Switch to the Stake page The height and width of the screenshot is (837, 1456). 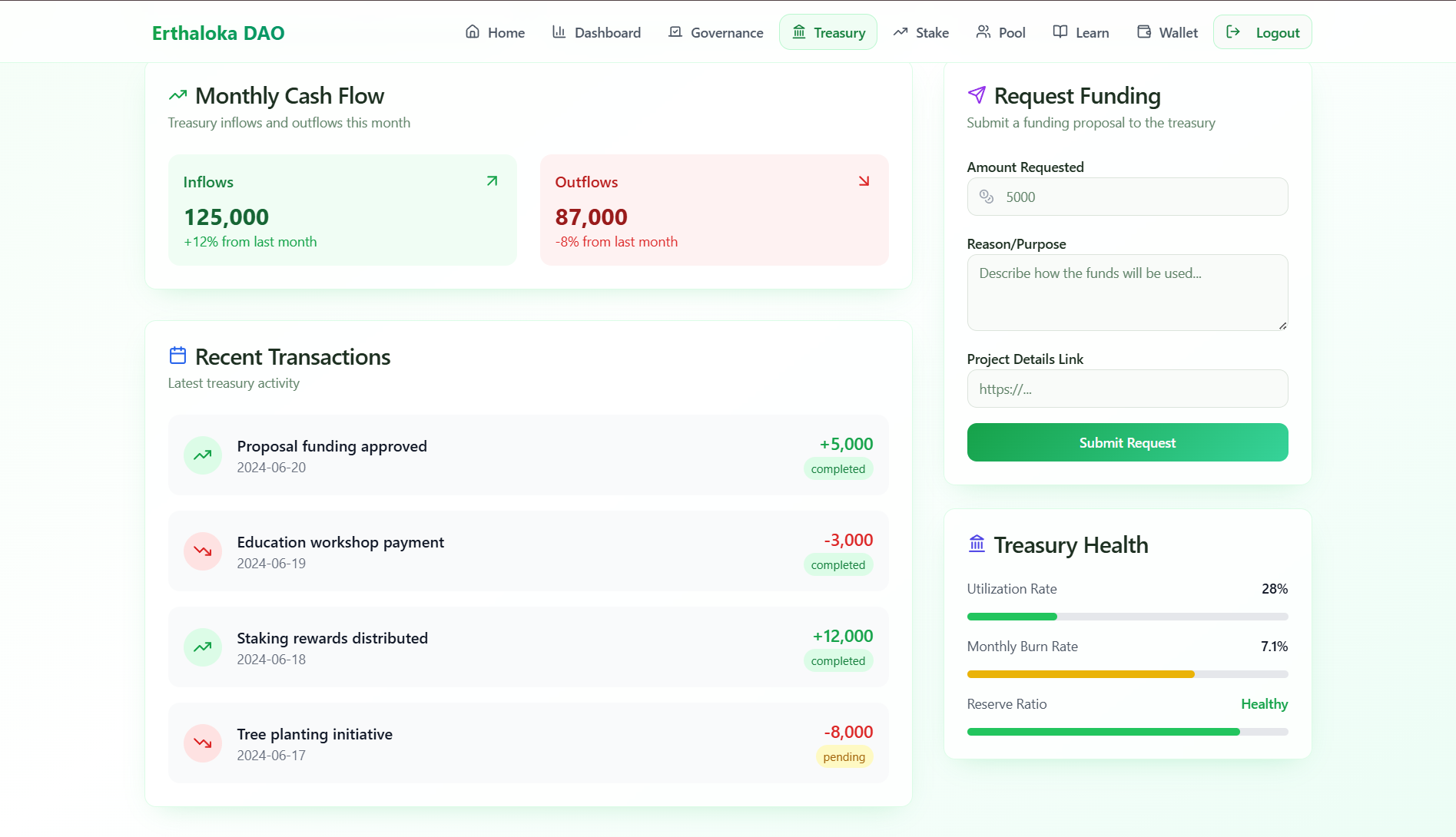coord(920,32)
